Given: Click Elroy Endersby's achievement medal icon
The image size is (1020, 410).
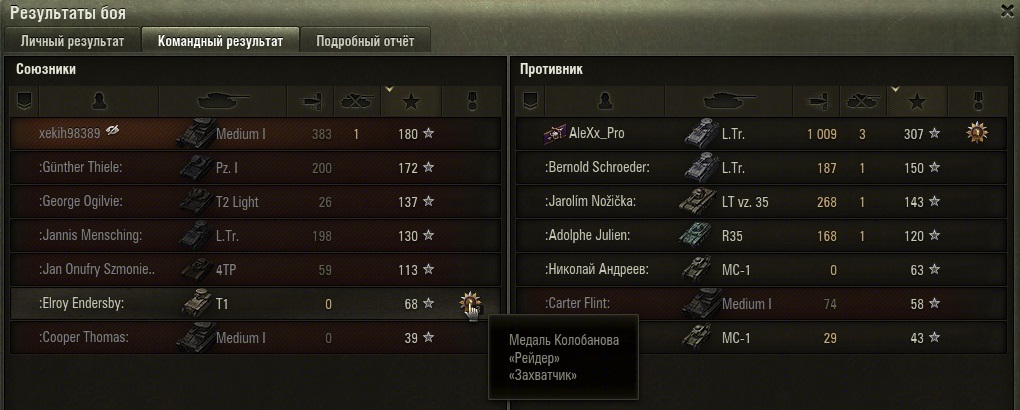Looking at the screenshot, I should coord(470,303).
